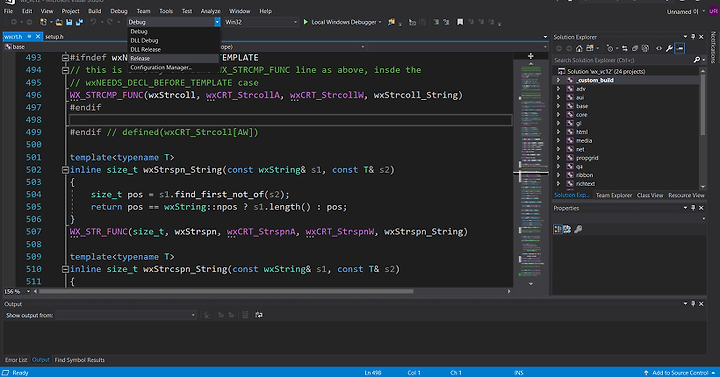
Task: Click the Undo arrow icon
Action: (93, 22)
